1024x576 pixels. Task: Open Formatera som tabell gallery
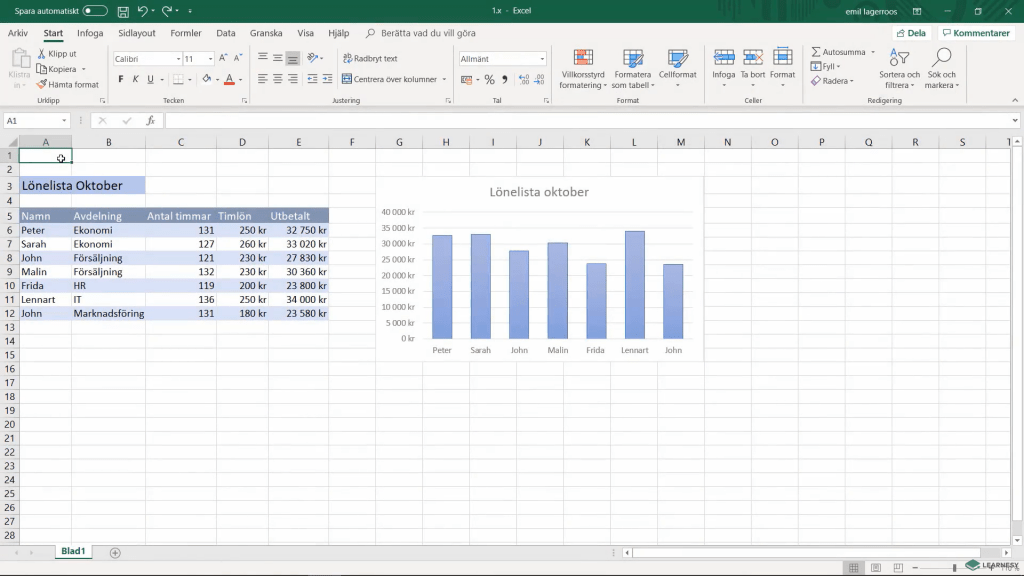tap(632, 69)
